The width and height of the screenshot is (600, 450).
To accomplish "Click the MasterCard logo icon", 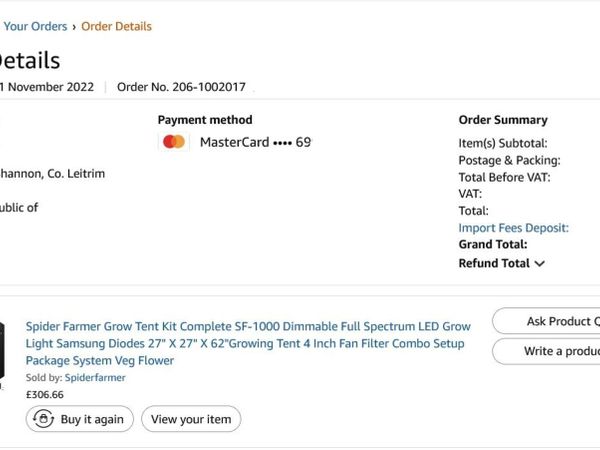I will click(x=174, y=142).
